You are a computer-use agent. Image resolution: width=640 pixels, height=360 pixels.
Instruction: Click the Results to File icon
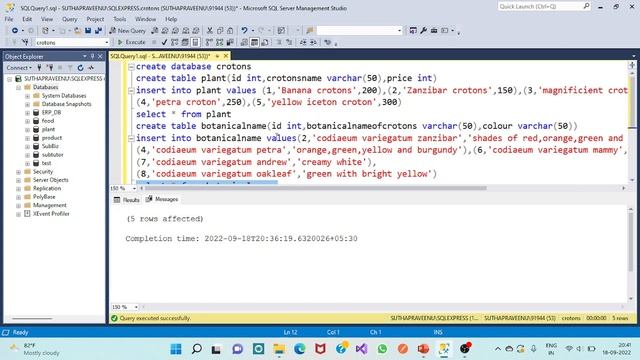pos(264,42)
